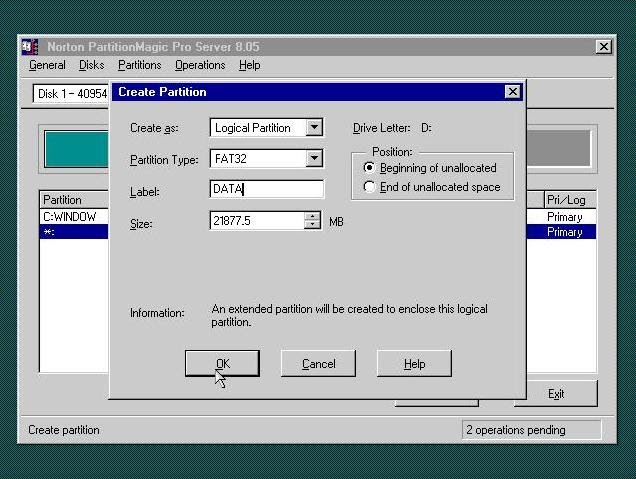636x479 pixels.
Task: Click the teal partition block in disk map
Action: pos(77,149)
